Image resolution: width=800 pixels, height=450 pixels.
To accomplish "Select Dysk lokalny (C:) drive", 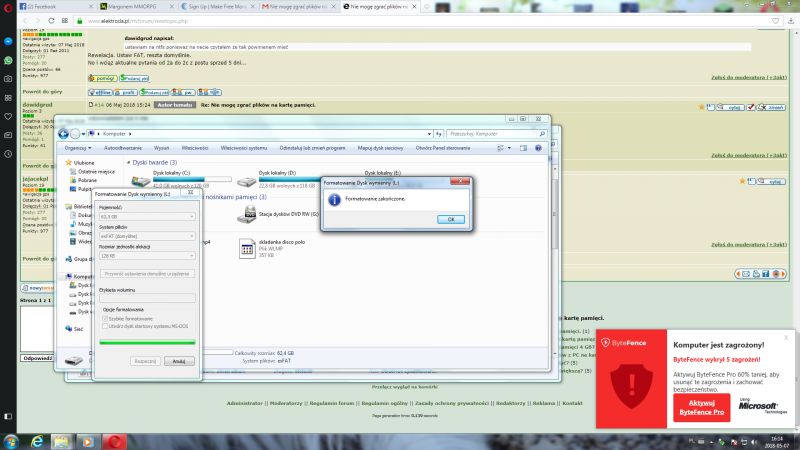I will click(181, 180).
